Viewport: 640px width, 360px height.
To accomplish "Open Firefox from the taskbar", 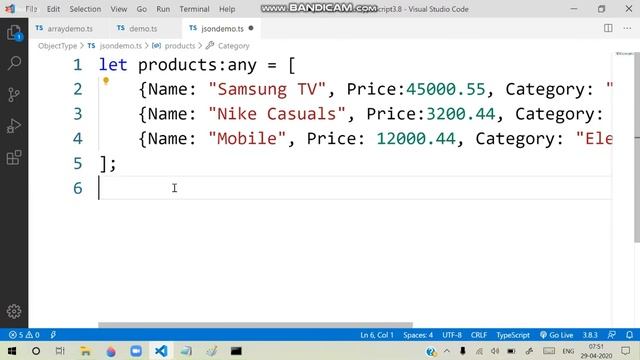I will (111, 351).
